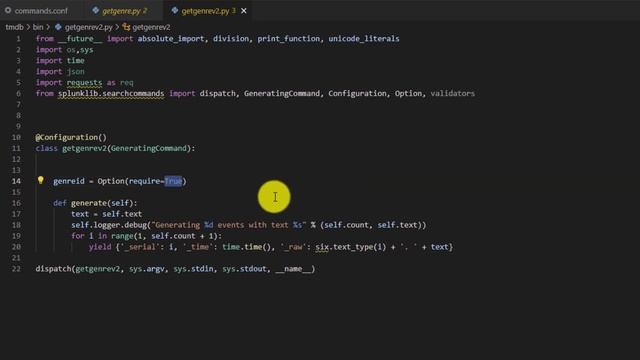This screenshot has width=640, height=360.
Task: Click 'unicode_literals' on line 1
Action: pyautogui.click(x=364, y=39)
